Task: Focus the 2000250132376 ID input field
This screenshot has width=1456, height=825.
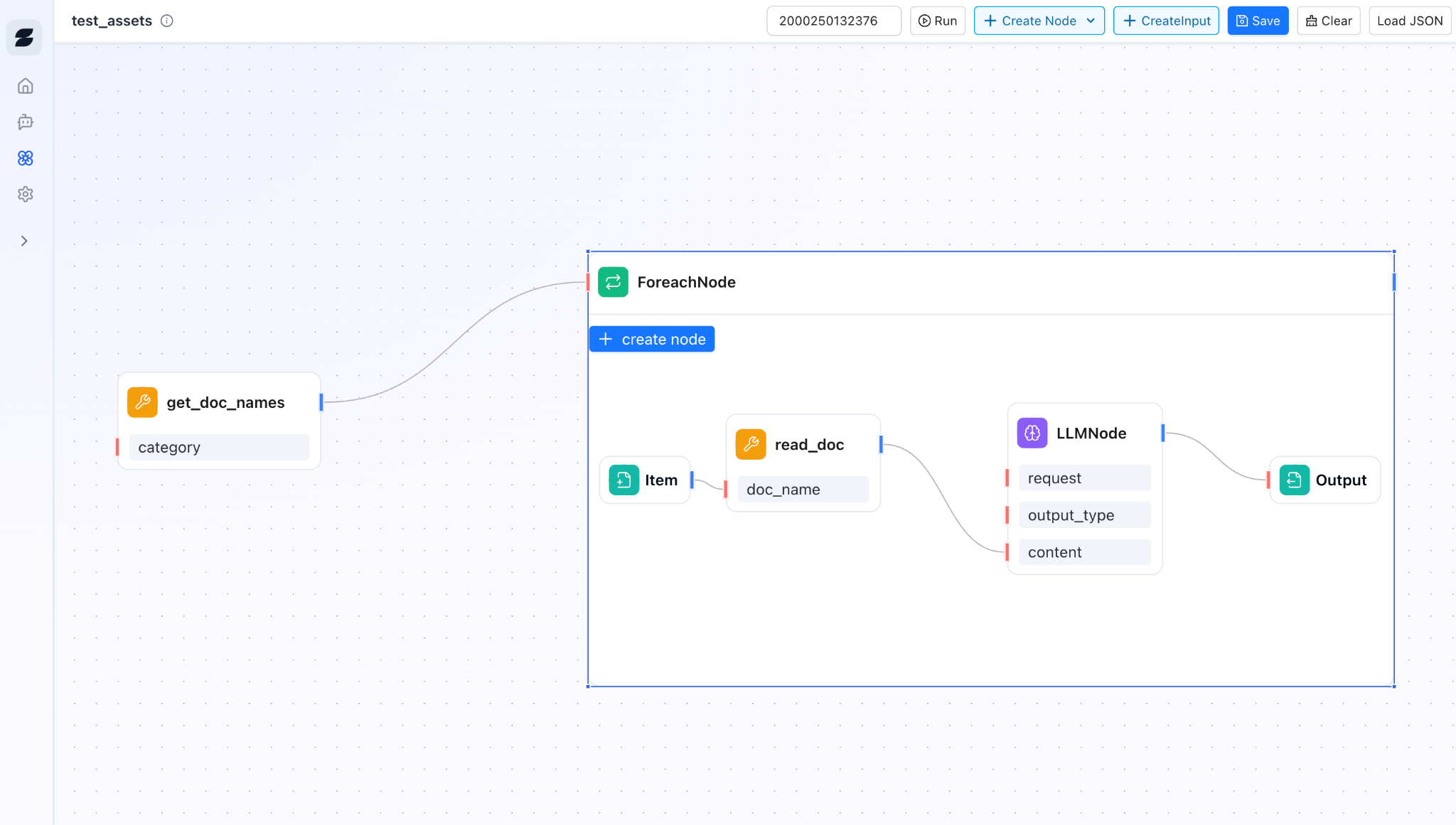Action: pos(833,21)
